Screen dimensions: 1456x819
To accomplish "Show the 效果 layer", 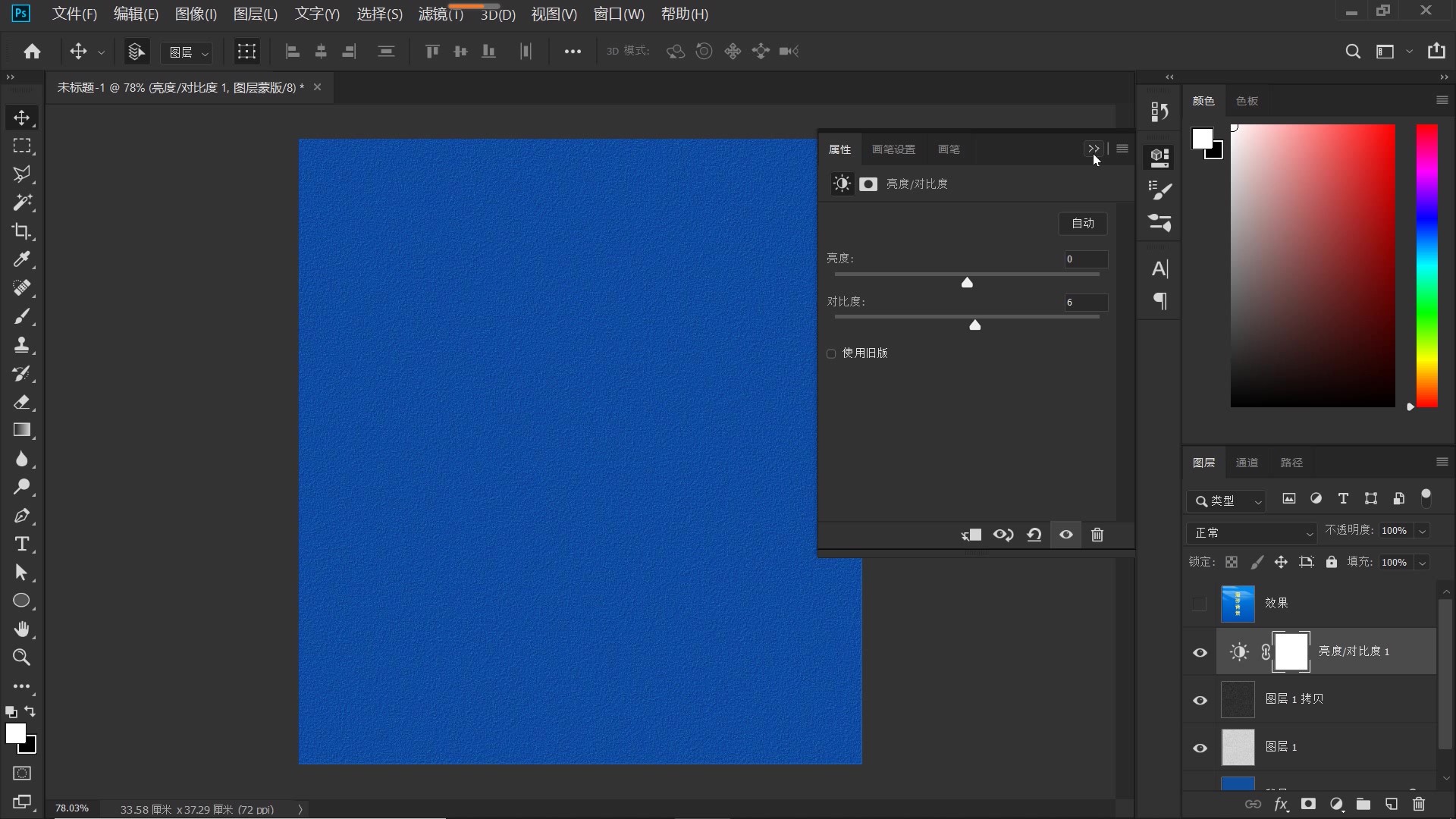I will pyautogui.click(x=1199, y=604).
